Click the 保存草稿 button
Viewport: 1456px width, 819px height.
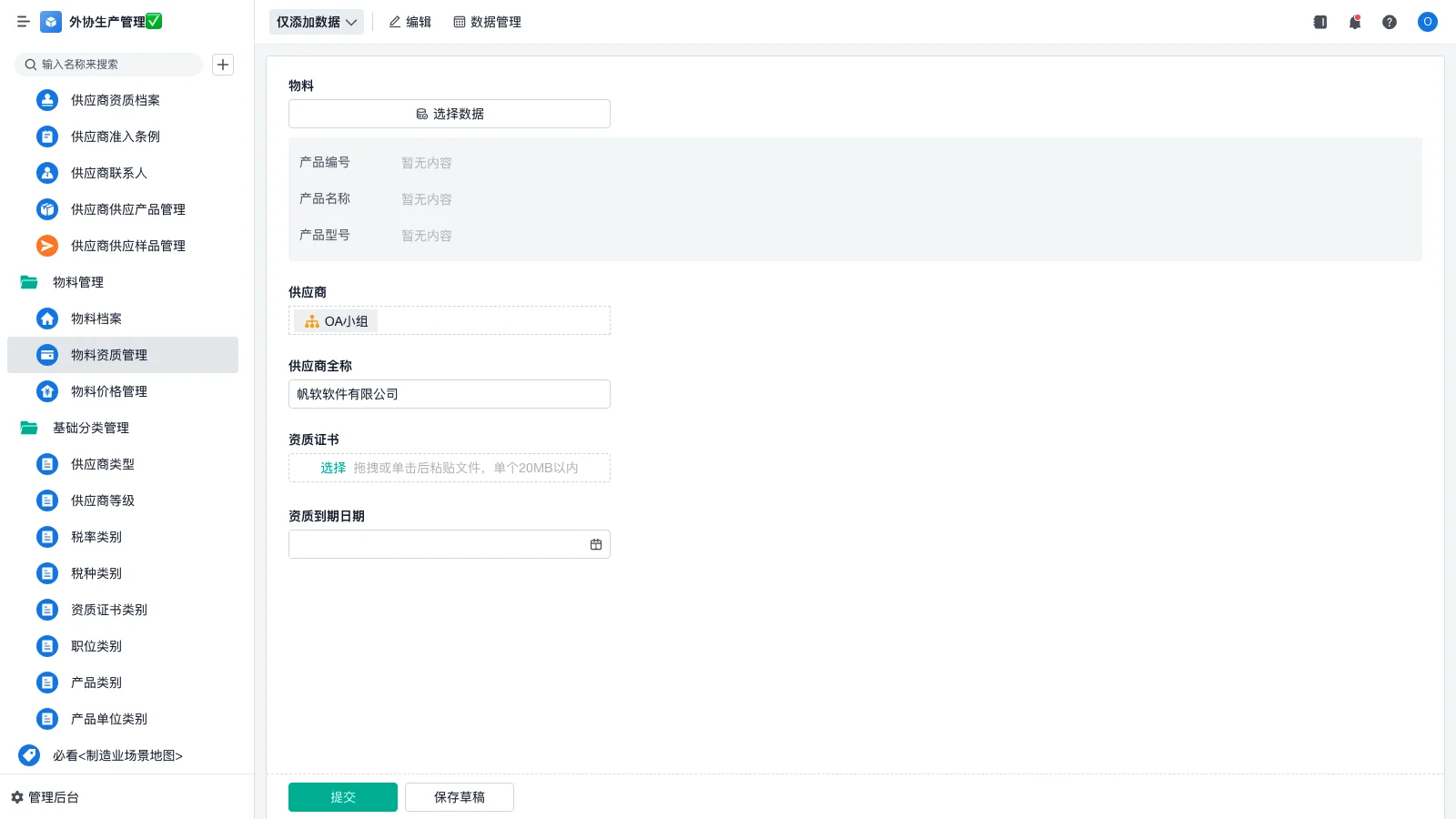[460, 797]
